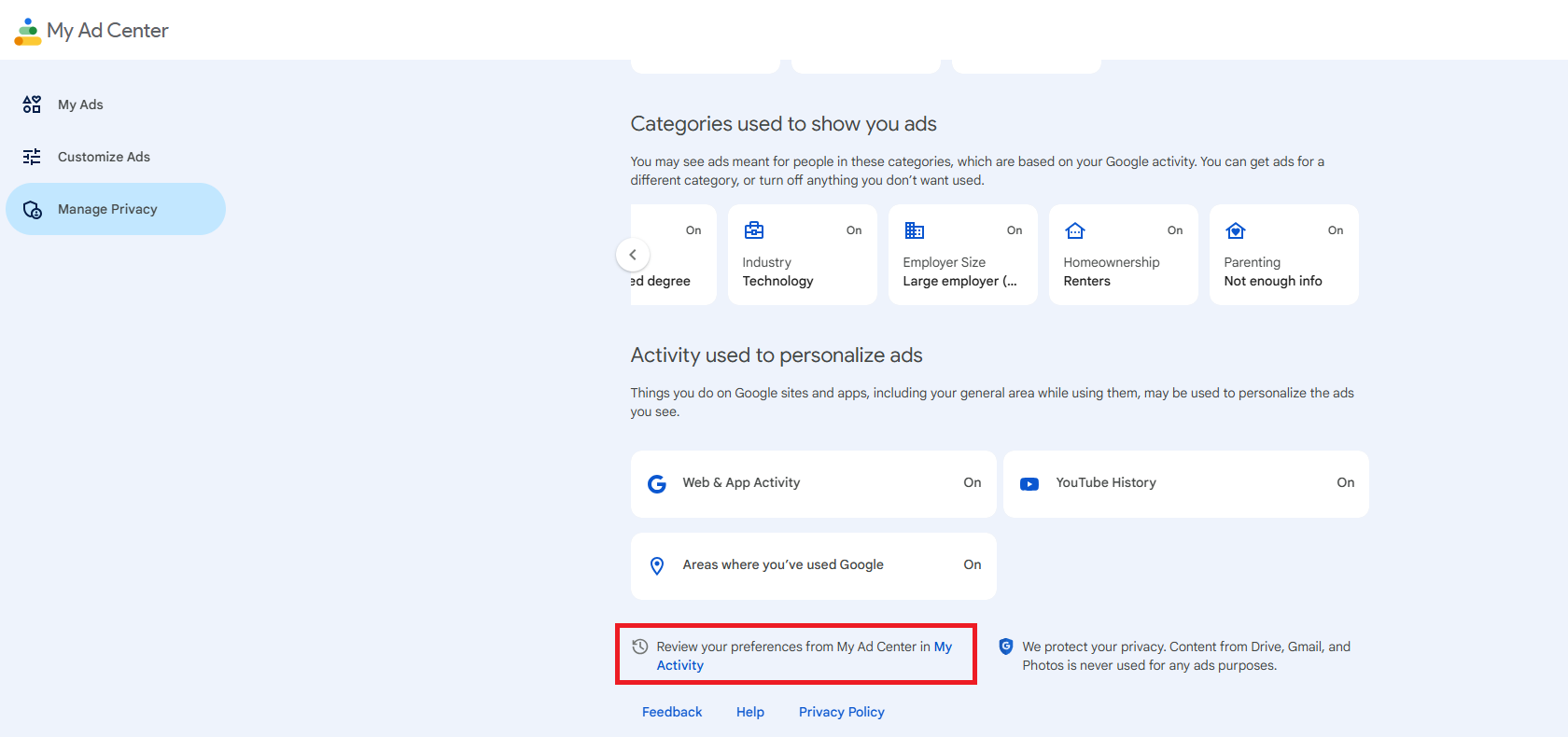Select Manage Privacy sidebar item
Image resolution: width=1568 pixels, height=737 pixels.
(116, 209)
